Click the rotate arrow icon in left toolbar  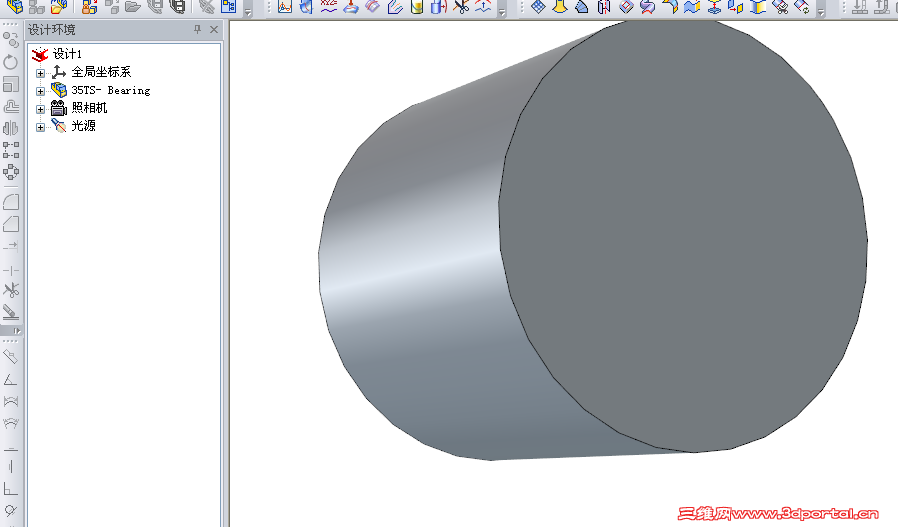(x=10, y=62)
